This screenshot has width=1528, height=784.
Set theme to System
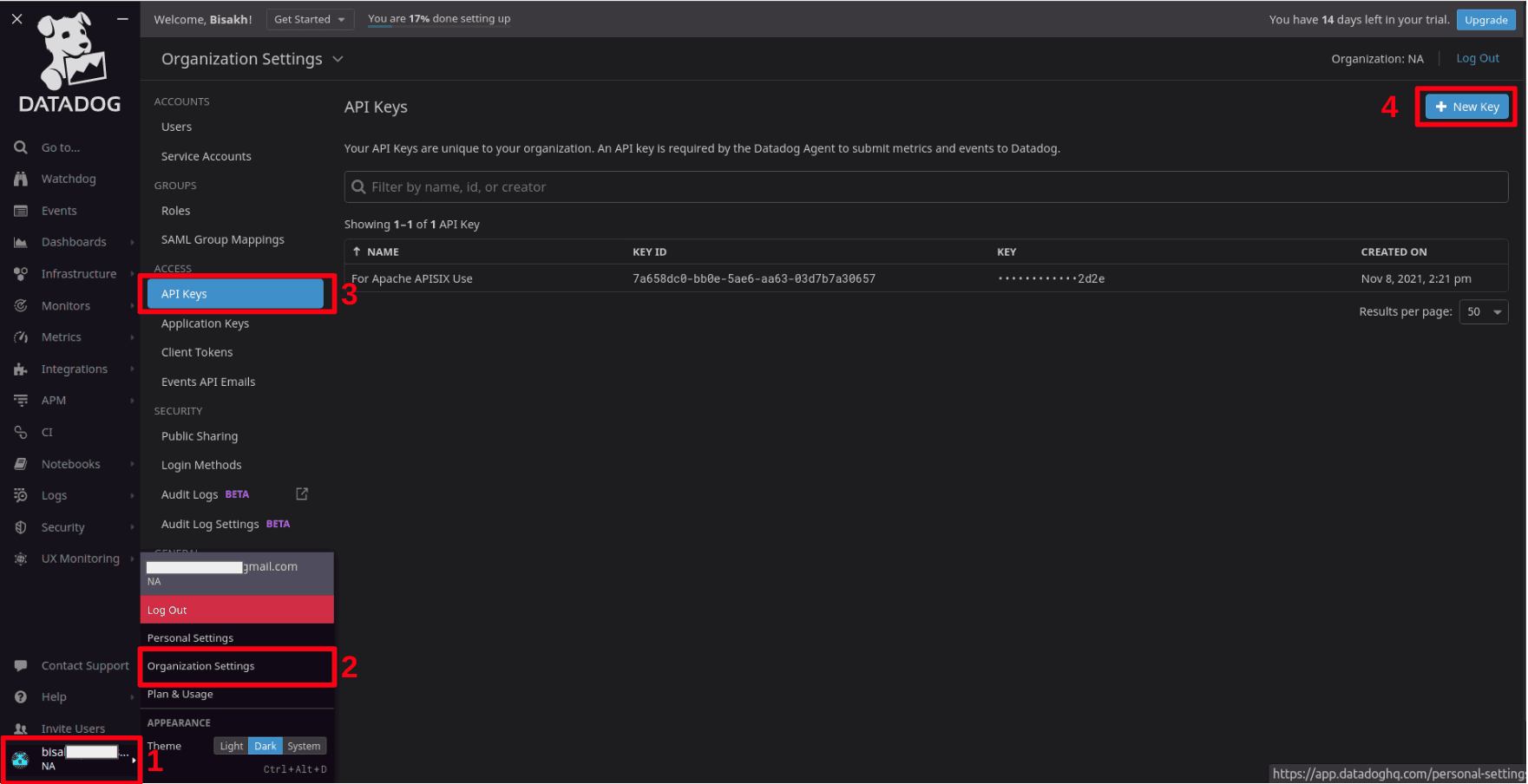(x=304, y=746)
